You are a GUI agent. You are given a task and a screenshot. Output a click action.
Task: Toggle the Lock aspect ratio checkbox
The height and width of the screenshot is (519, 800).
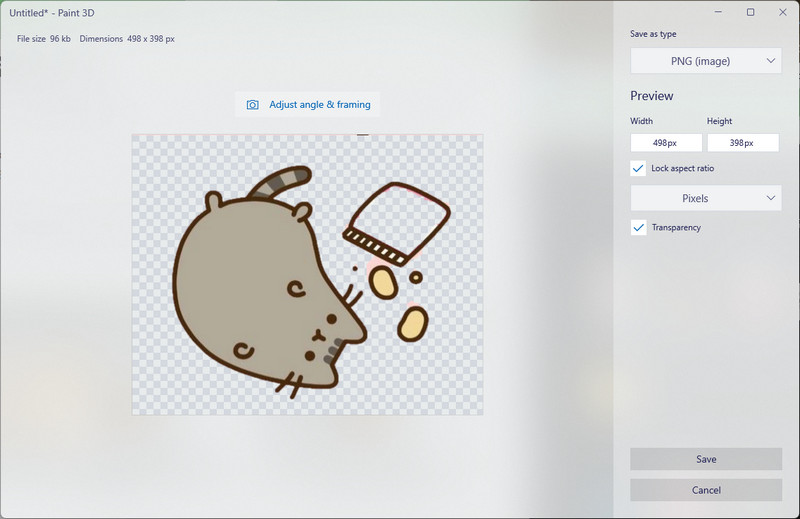tap(638, 168)
